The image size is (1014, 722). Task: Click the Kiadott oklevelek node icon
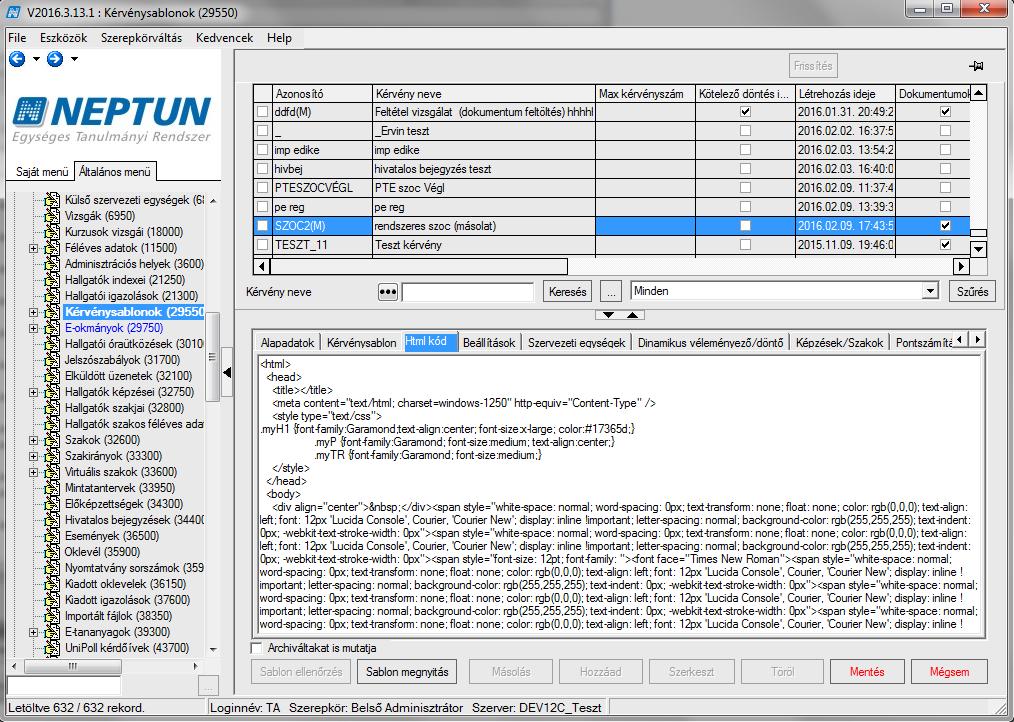coord(52,584)
